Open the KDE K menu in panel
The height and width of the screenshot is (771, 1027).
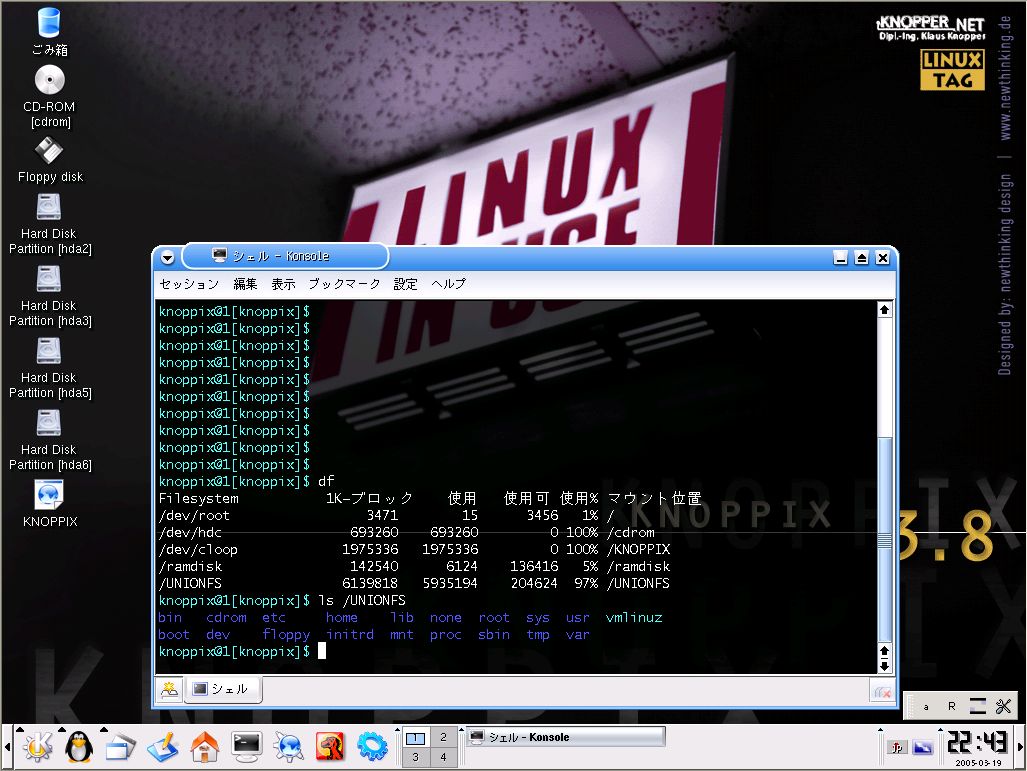37,747
